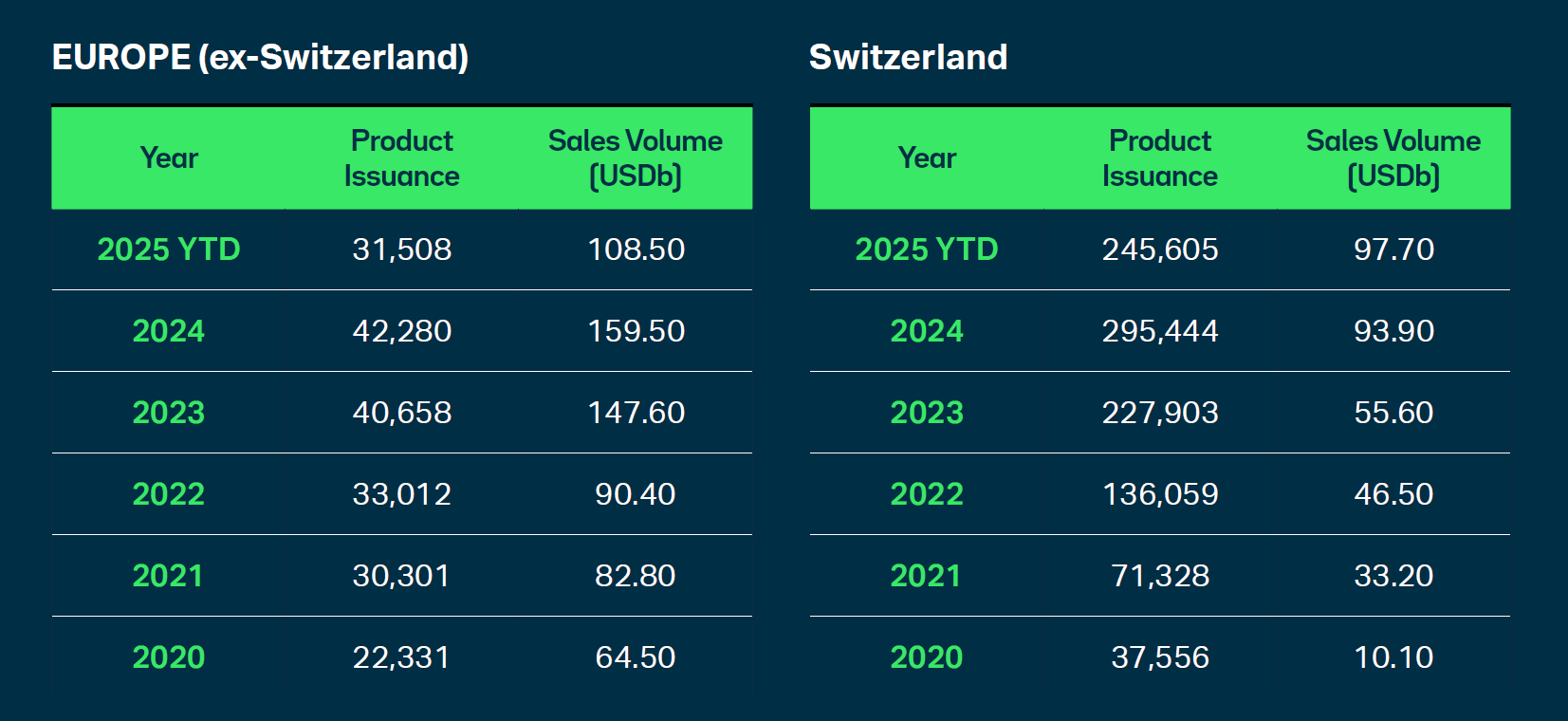This screenshot has height=721, width=1568.
Task: Select the Year header in Europe table
Action: point(169,157)
